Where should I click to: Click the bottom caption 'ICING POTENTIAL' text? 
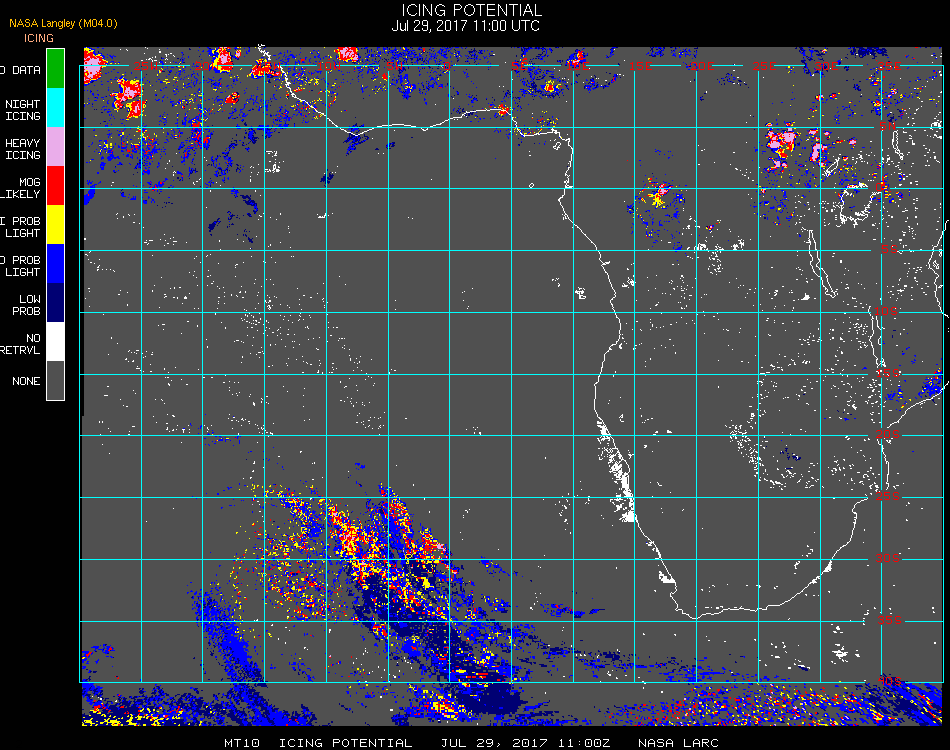pos(345,743)
